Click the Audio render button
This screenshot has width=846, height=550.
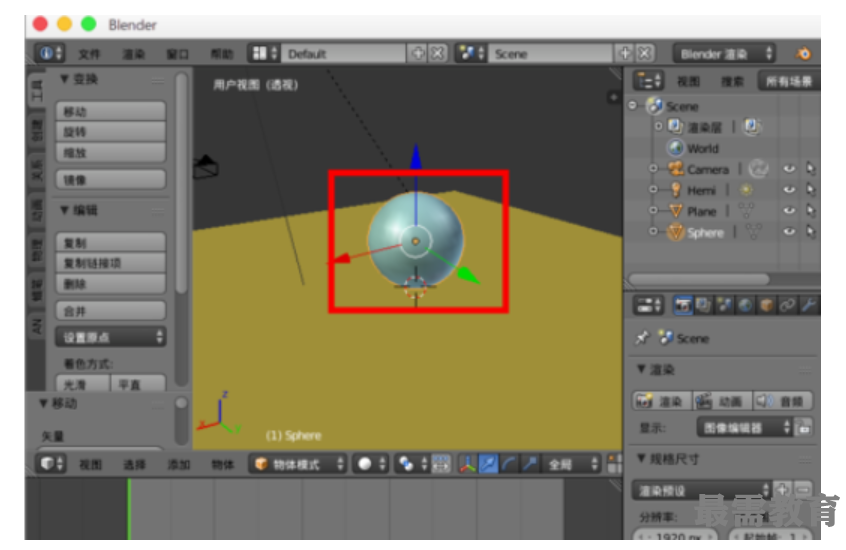782,402
